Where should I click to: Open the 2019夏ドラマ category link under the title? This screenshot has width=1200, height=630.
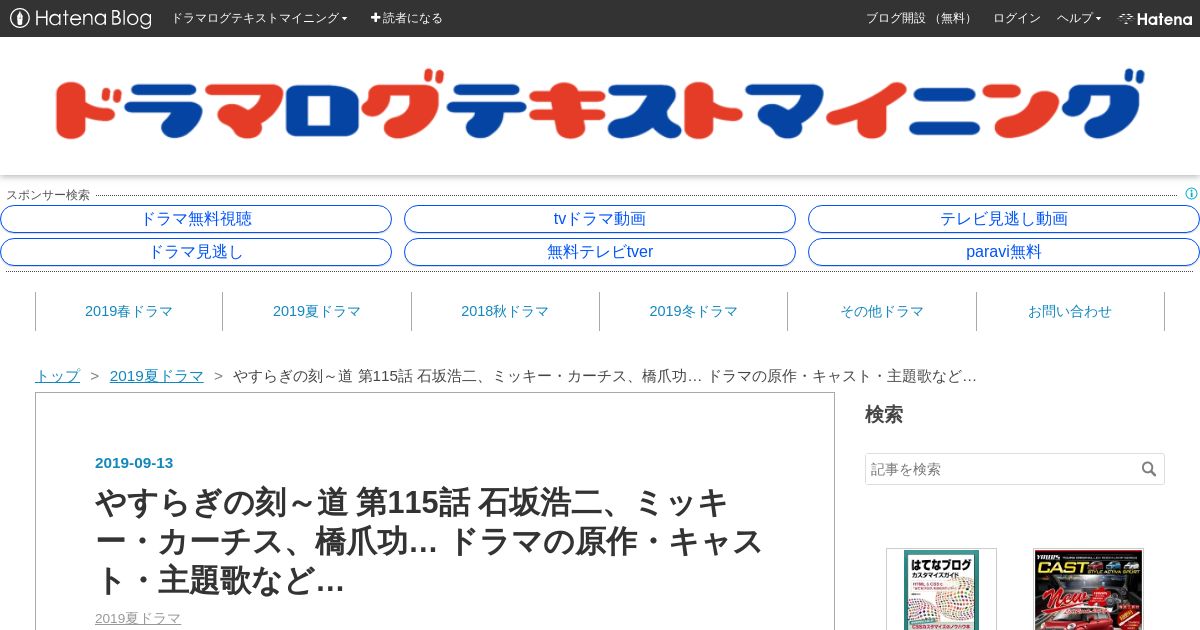[138, 618]
